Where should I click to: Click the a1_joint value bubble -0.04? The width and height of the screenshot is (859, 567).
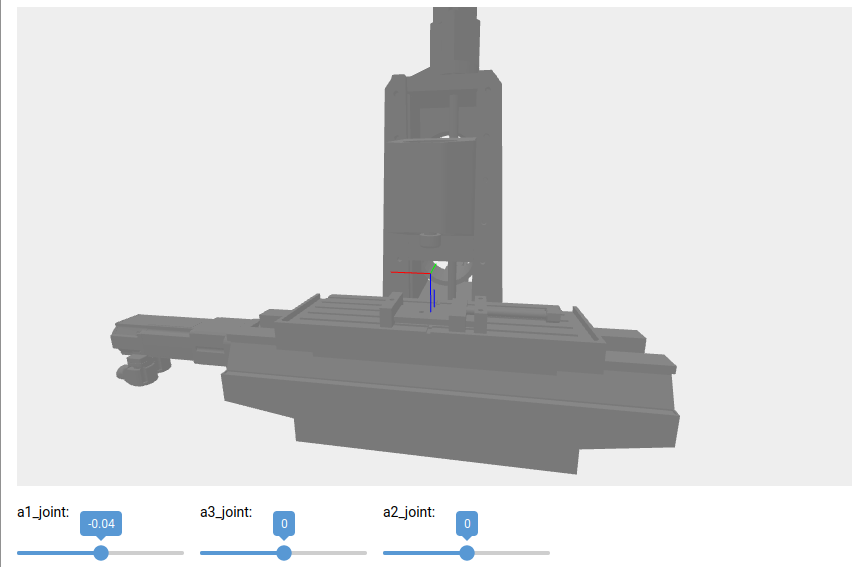[x=101, y=524]
